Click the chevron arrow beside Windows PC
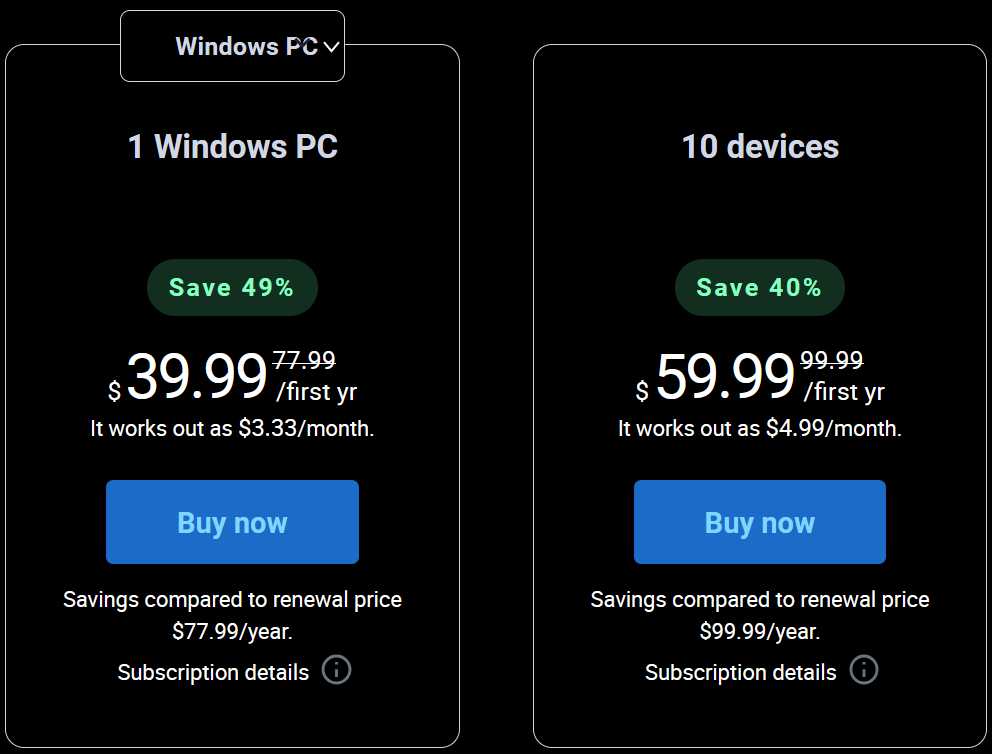The image size is (992, 754). pyautogui.click(x=332, y=47)
